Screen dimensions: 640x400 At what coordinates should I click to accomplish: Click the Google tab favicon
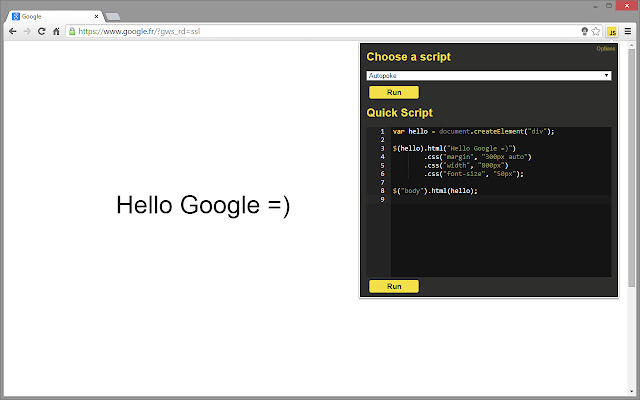click(x=16, y=16)
